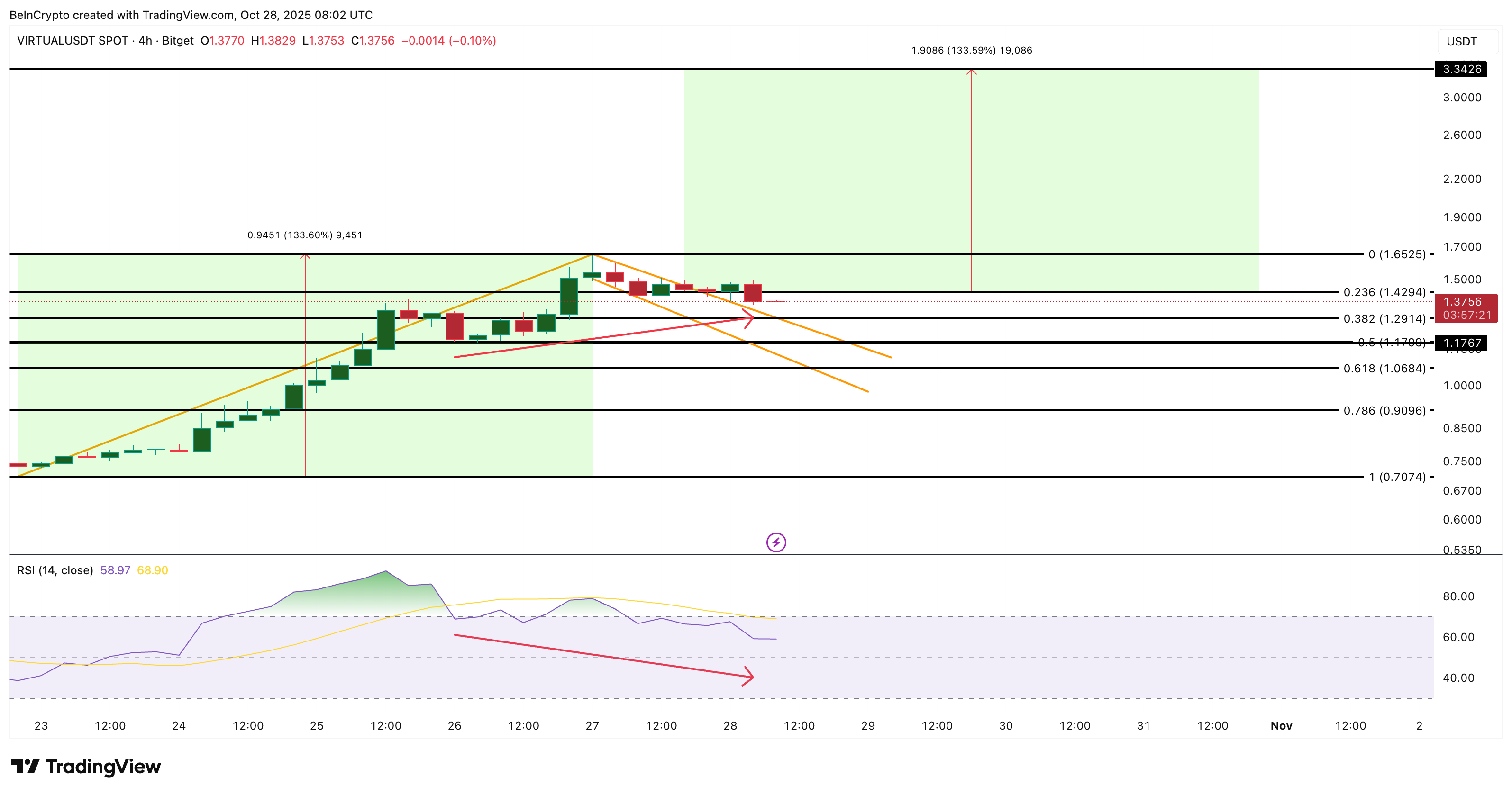
Task: Select the VIRTUALUSDT SPOT symbol title
Action: (72, 40)
